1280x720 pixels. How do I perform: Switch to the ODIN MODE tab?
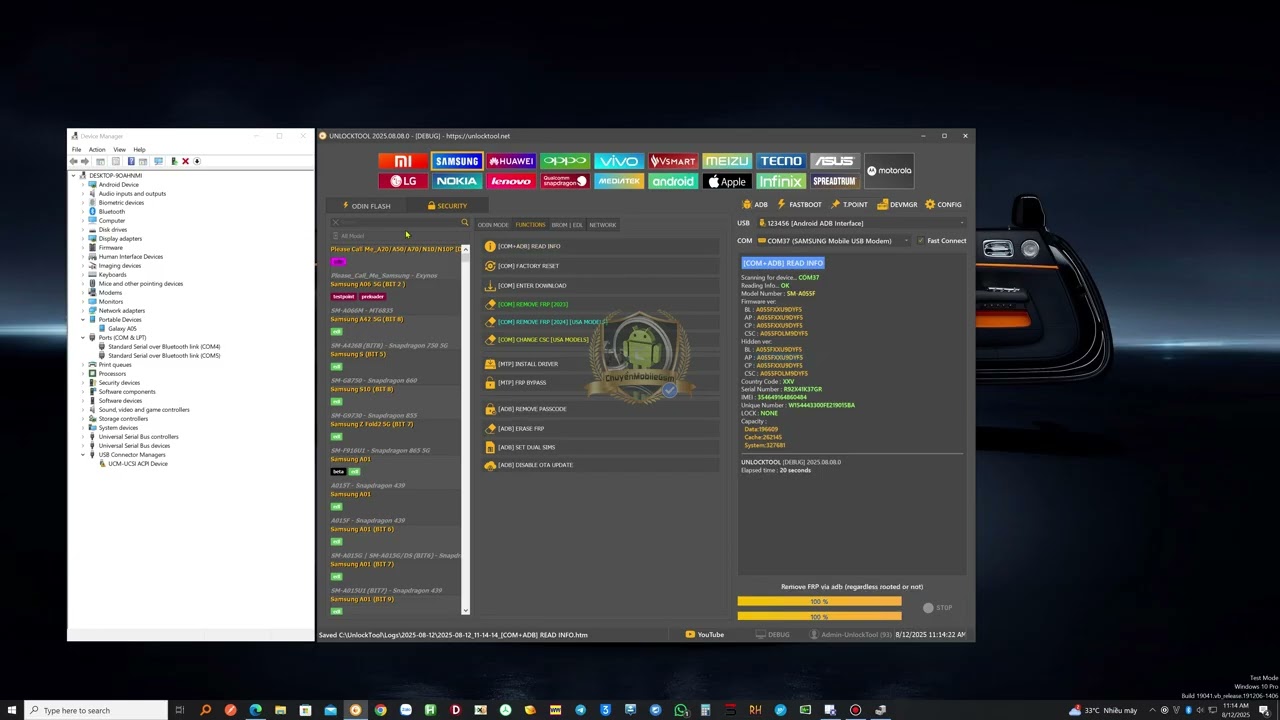point(493,225)
